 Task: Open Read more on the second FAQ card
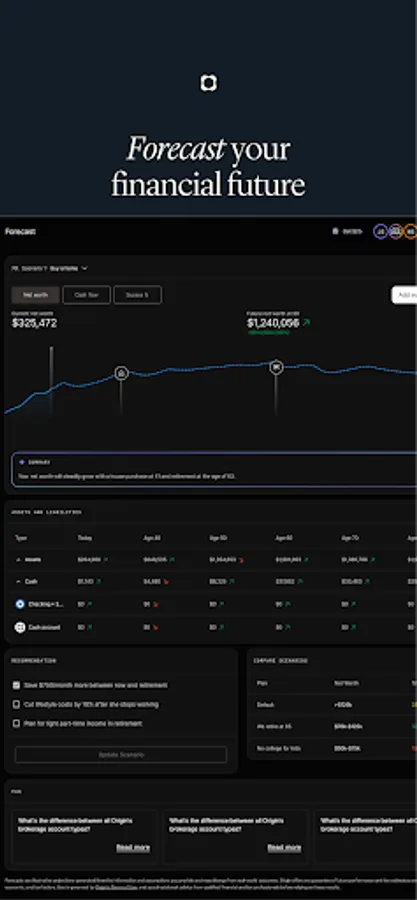[284, 848]
